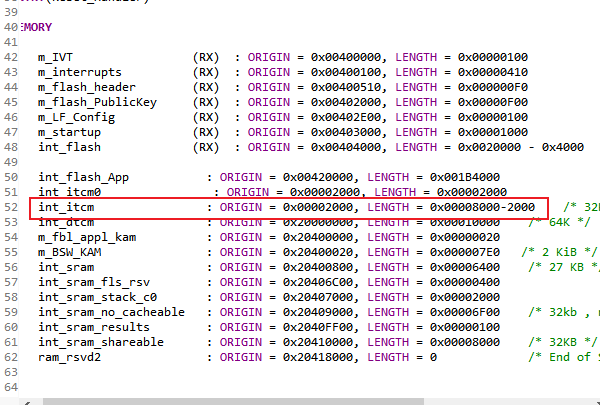
Task: Select origin value 0x00400510
Action: 346,87
